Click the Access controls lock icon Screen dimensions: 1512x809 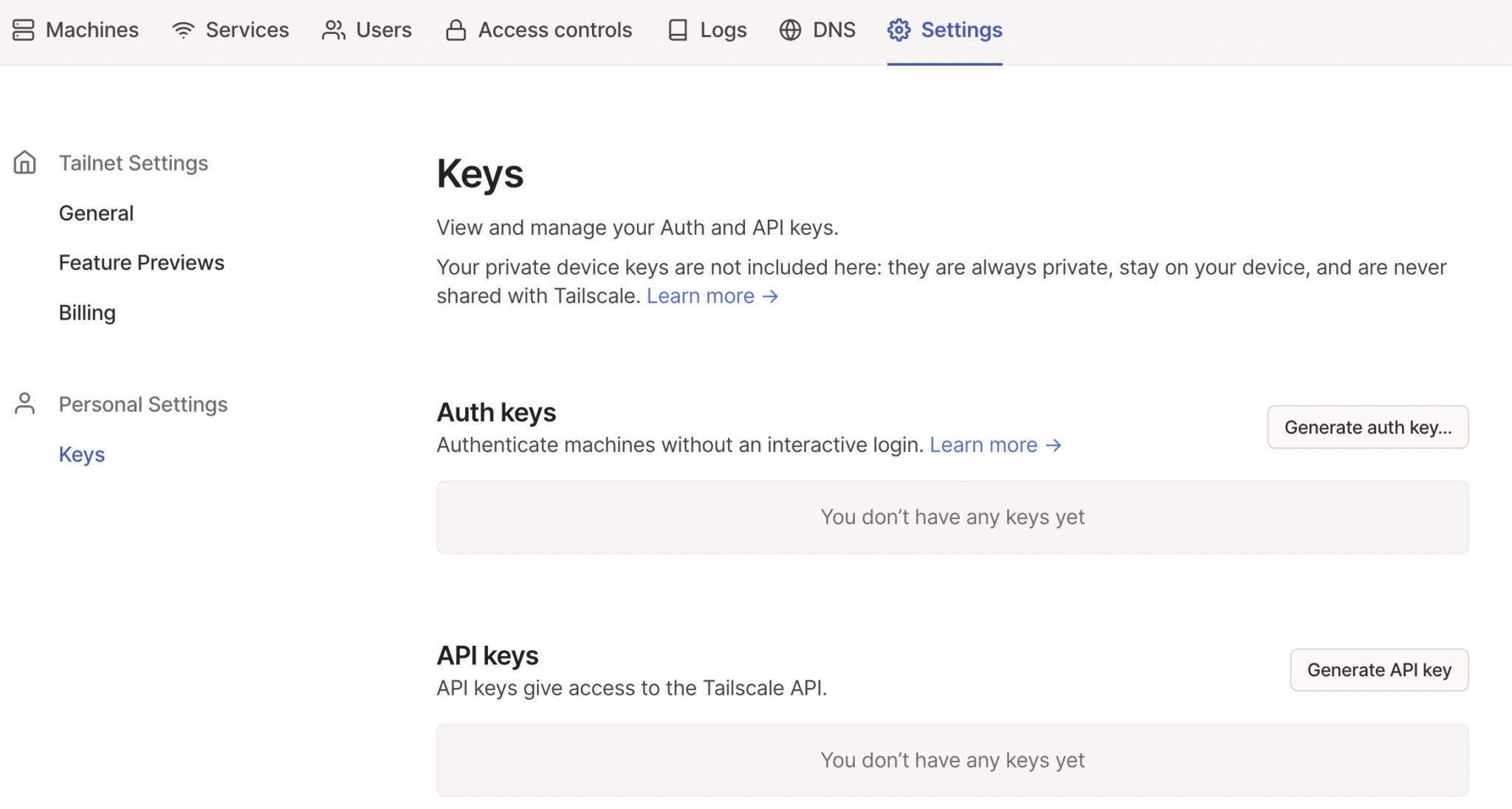456,30
